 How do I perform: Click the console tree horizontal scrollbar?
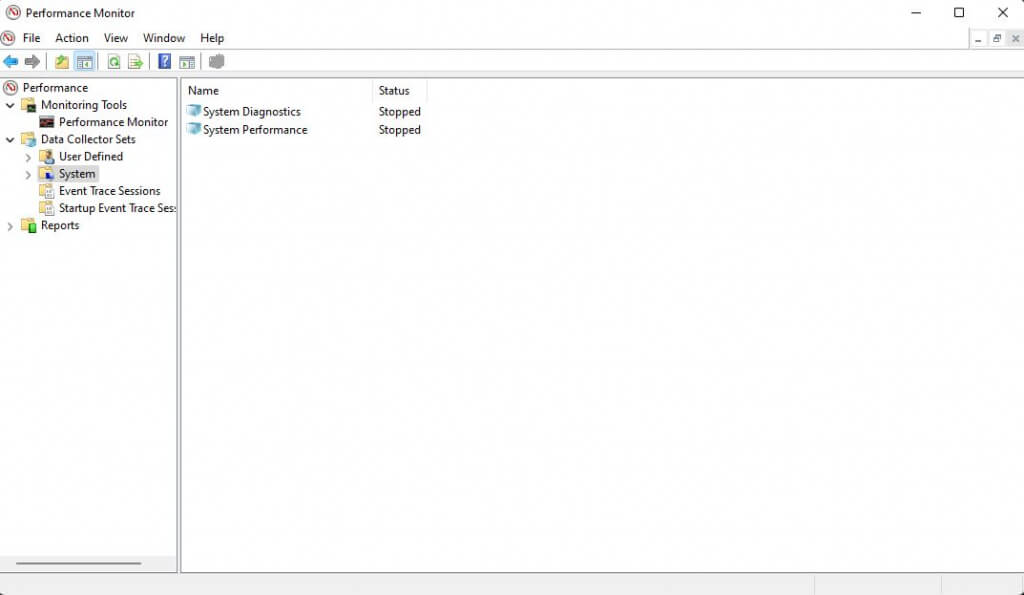coord(78,563)
